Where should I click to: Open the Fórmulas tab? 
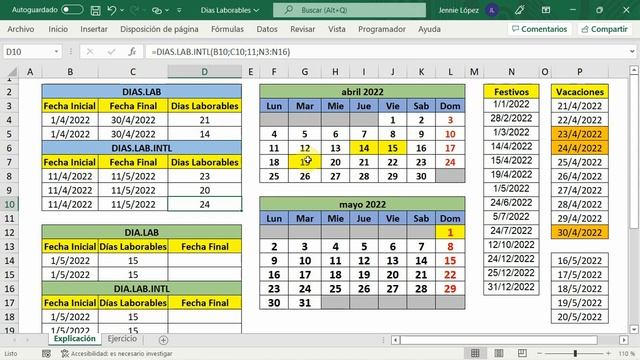(x=227, y=29)
